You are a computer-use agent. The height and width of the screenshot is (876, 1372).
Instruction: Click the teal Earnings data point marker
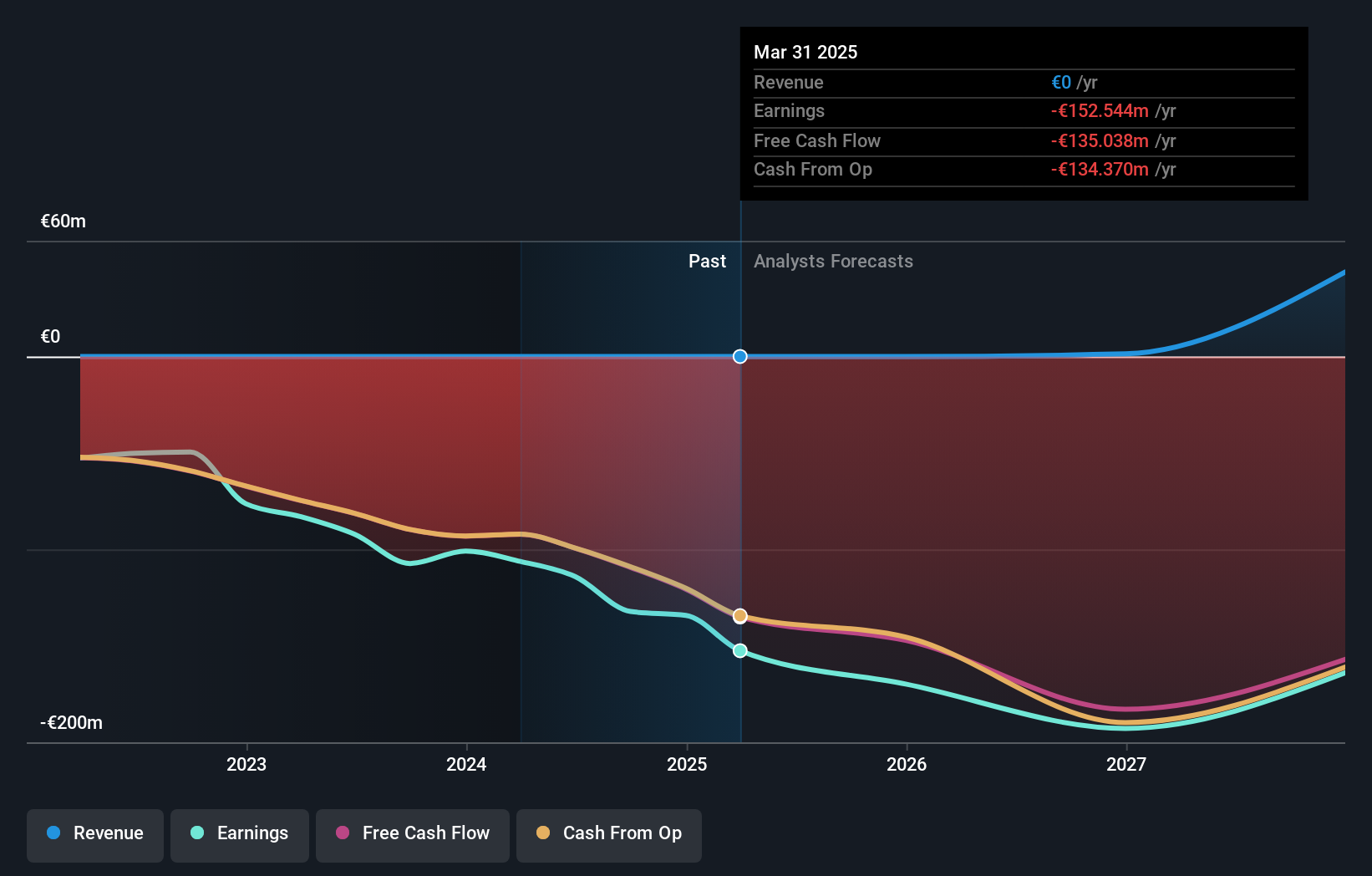[x=740, y=650]
